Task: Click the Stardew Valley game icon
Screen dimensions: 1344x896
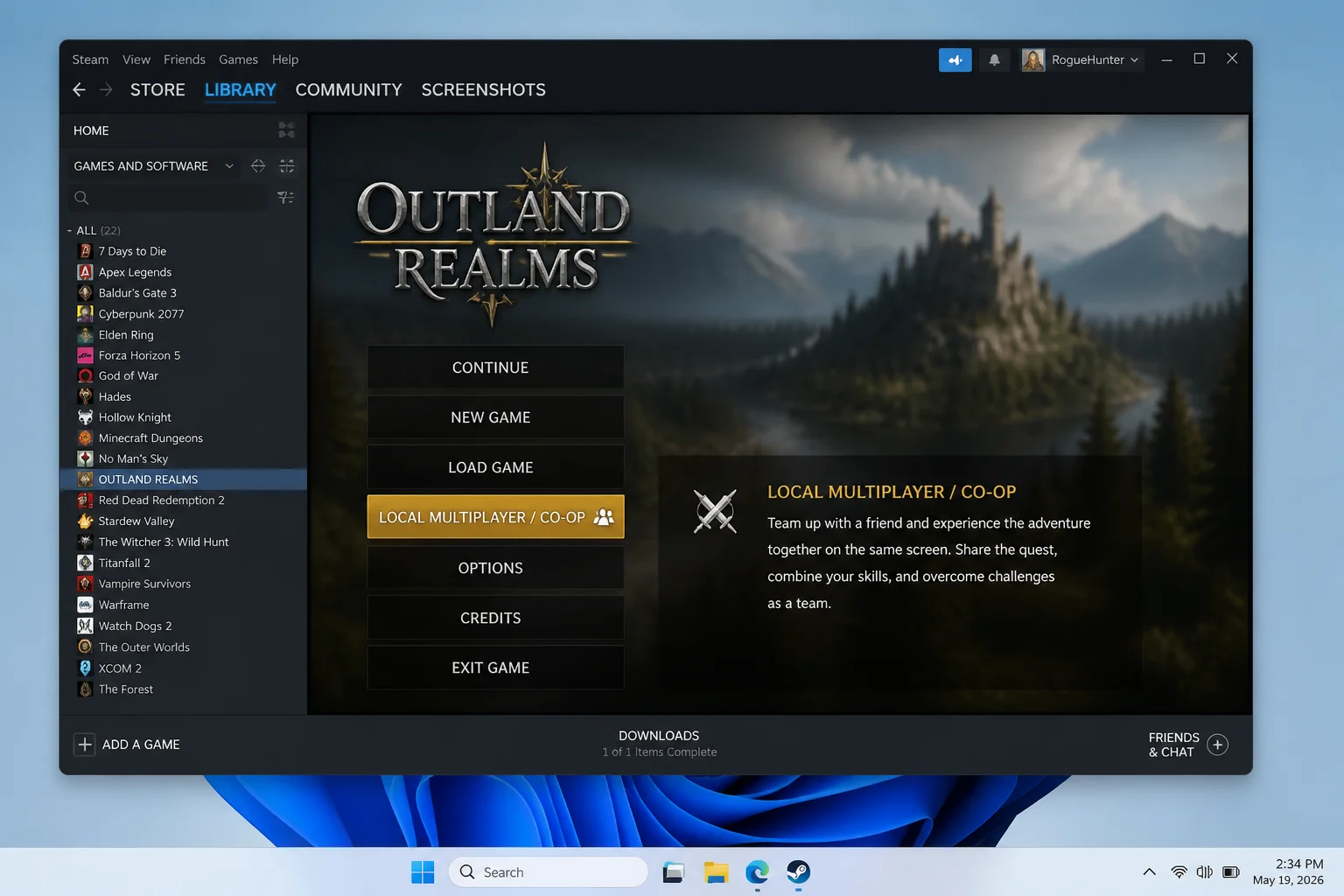Action: pyautogui.click(x=85, y=521)
